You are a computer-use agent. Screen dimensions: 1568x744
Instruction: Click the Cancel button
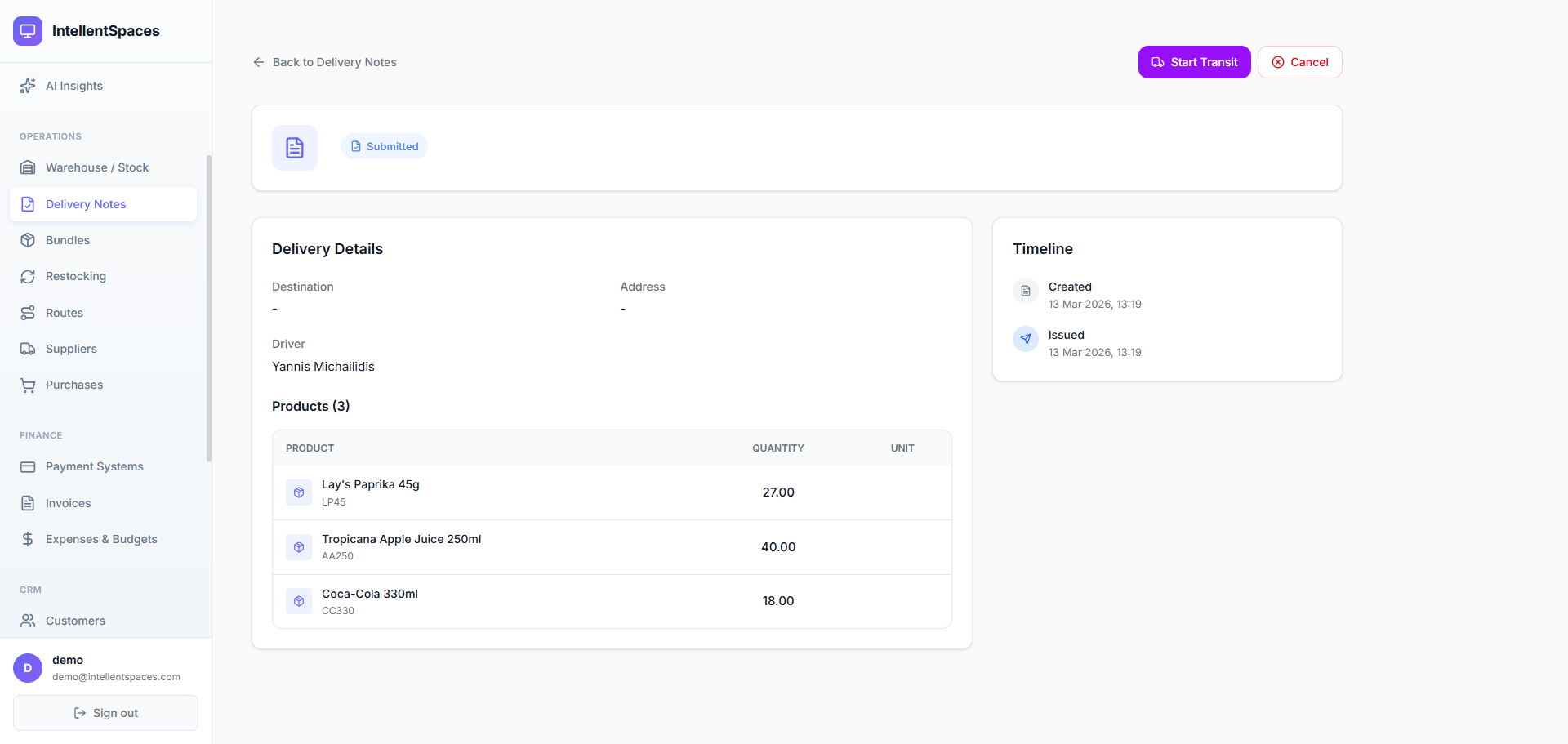click(1299, 62)
